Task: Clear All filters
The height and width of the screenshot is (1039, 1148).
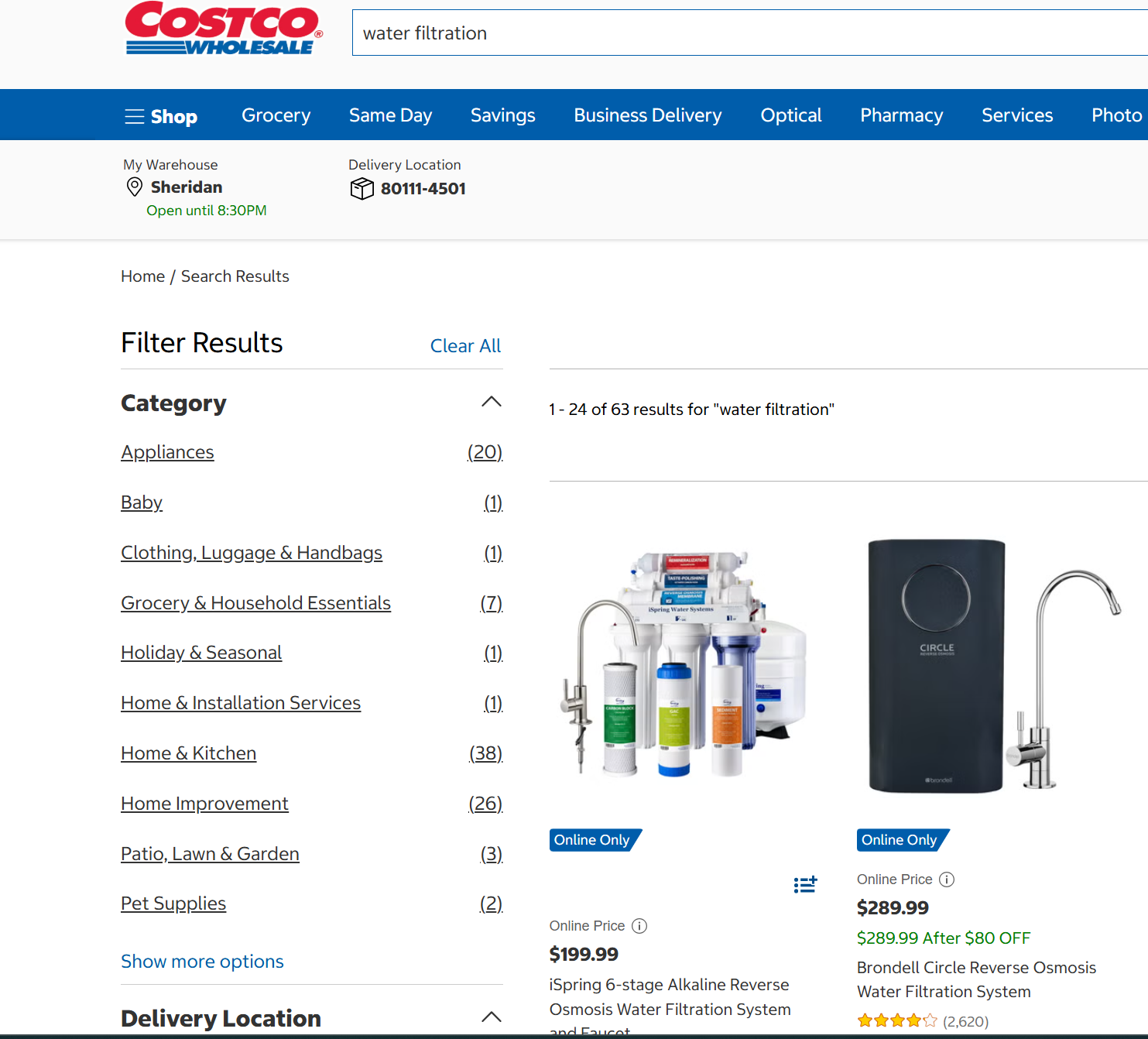Action: tap(465, 346)
